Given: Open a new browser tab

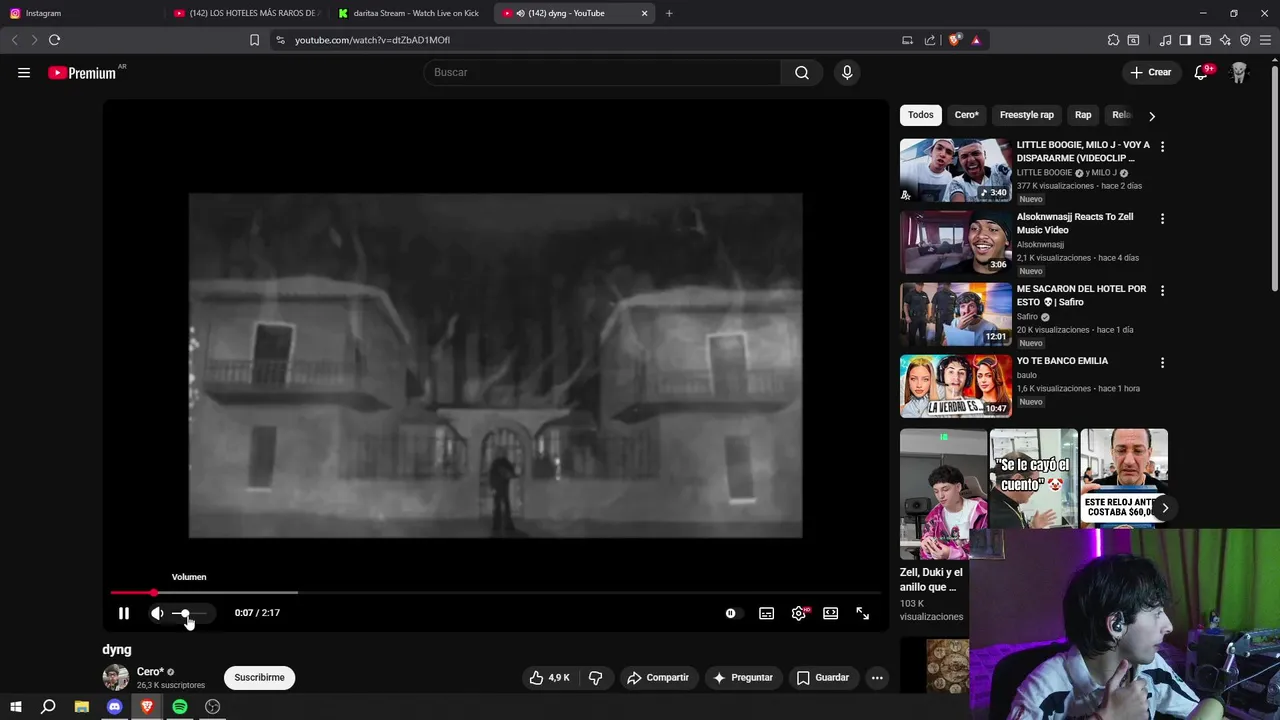Looking at the screenshot, I should tap(669, 13).
